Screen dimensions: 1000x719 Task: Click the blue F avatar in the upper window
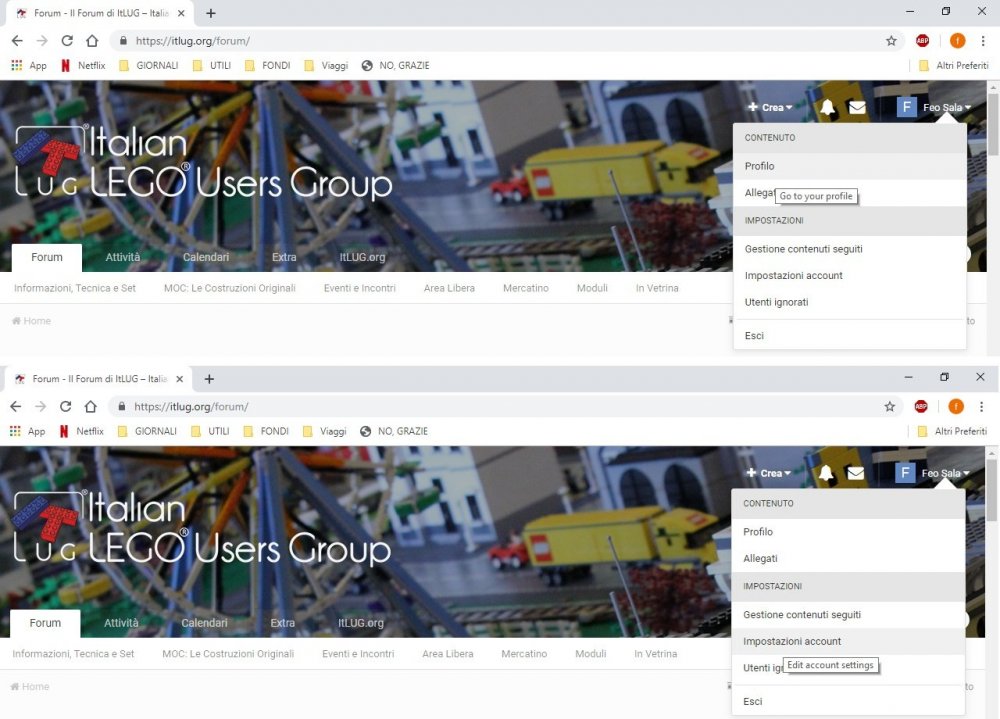[906, 107]
